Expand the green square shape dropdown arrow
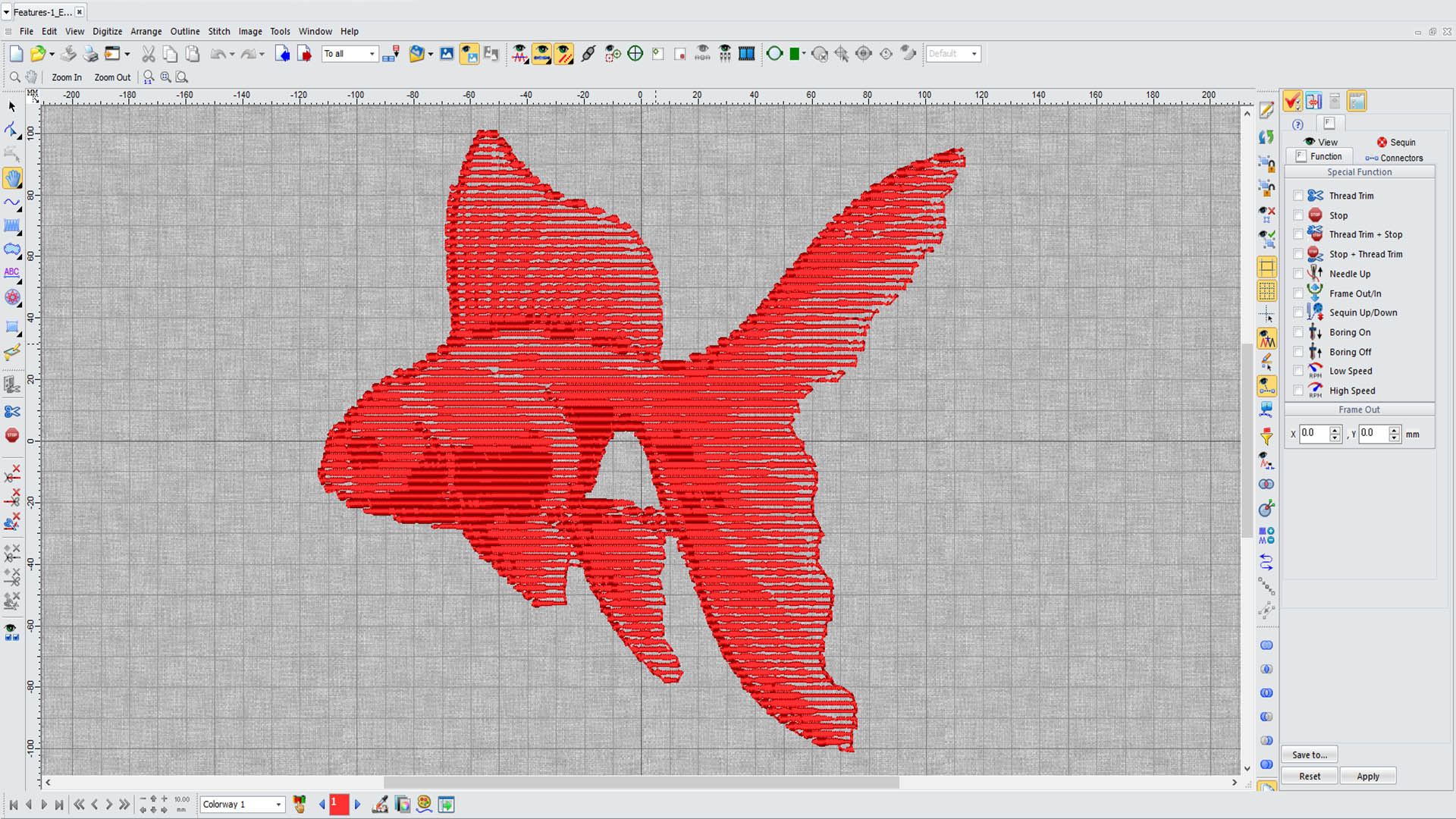The height and width of the screenshot is (819, 1456). [804, 54]
